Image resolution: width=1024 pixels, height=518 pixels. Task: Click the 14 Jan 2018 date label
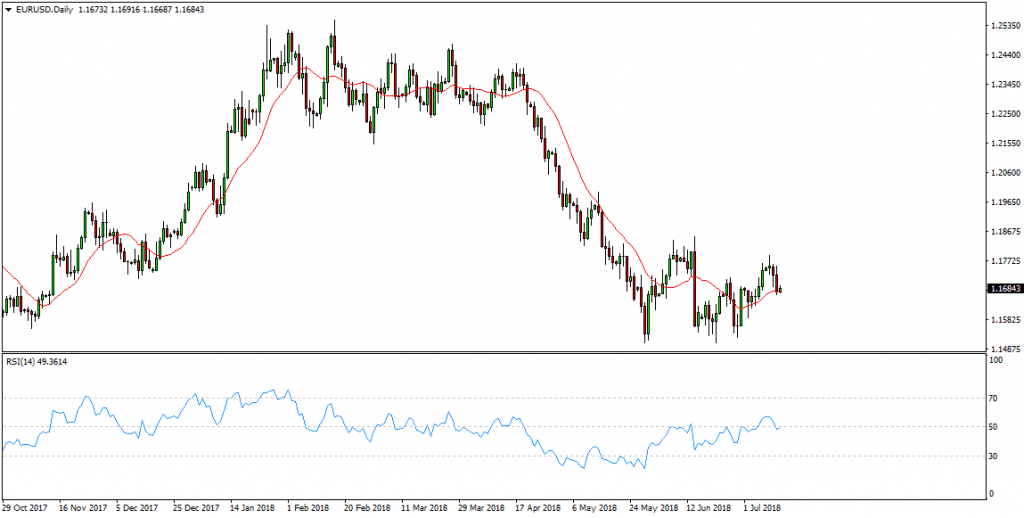coord(252,507)
